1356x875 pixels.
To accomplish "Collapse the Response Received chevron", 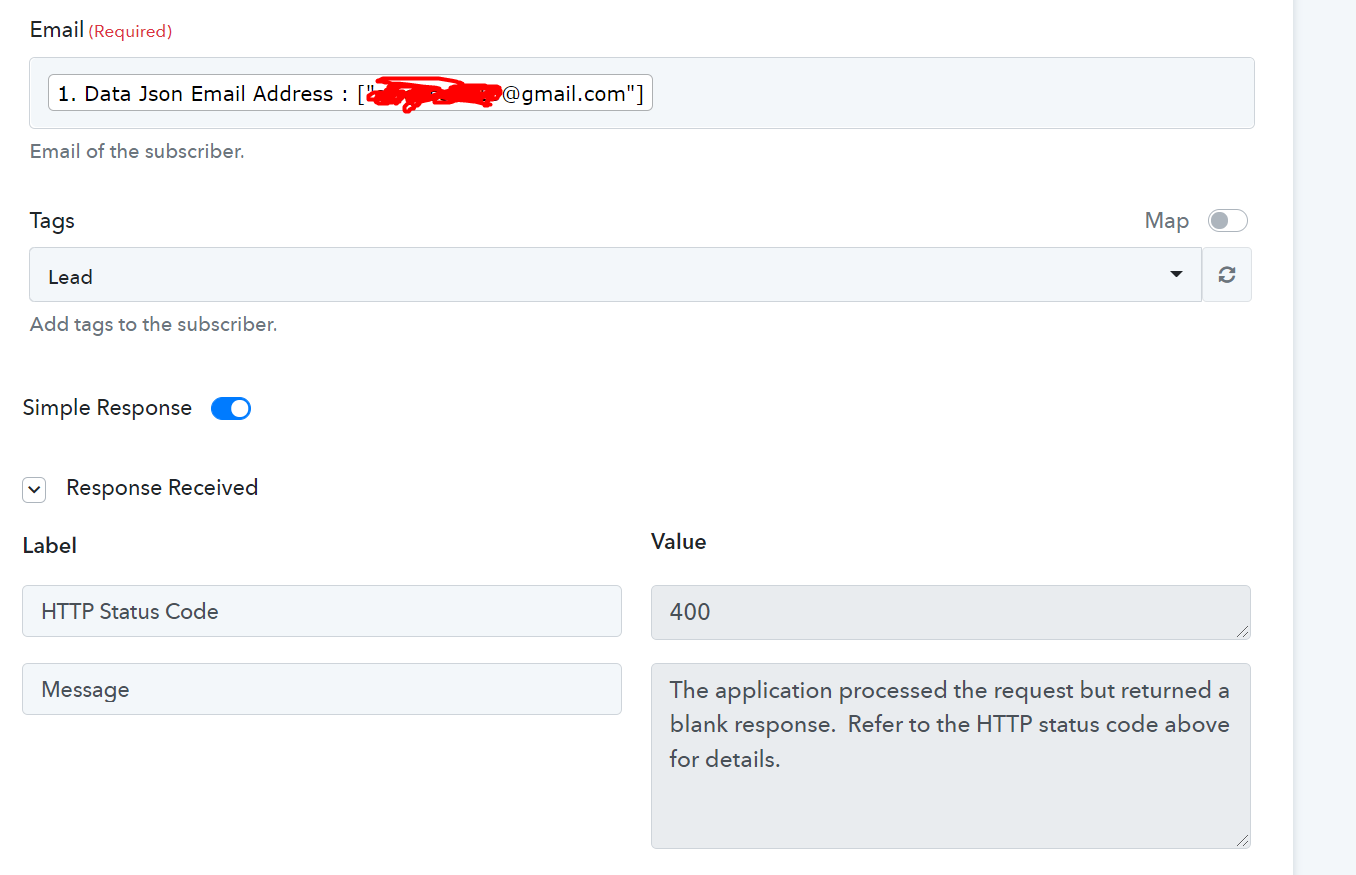I will point(34,489).
